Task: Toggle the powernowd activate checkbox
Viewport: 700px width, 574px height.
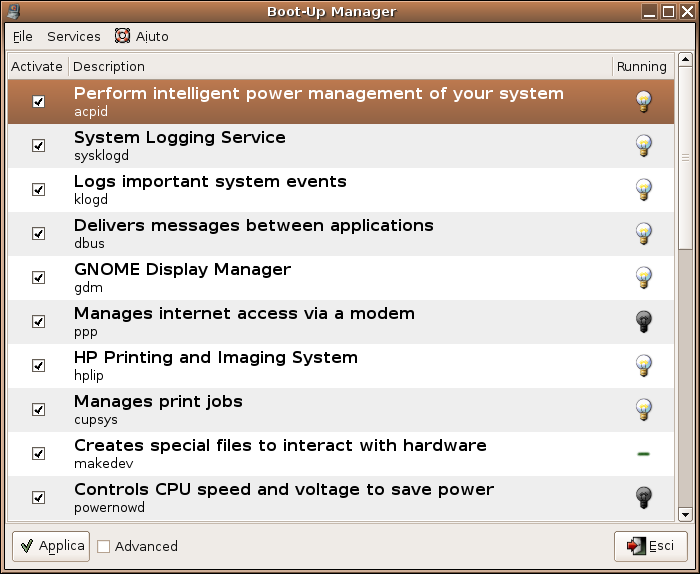Action: (38, 497)
